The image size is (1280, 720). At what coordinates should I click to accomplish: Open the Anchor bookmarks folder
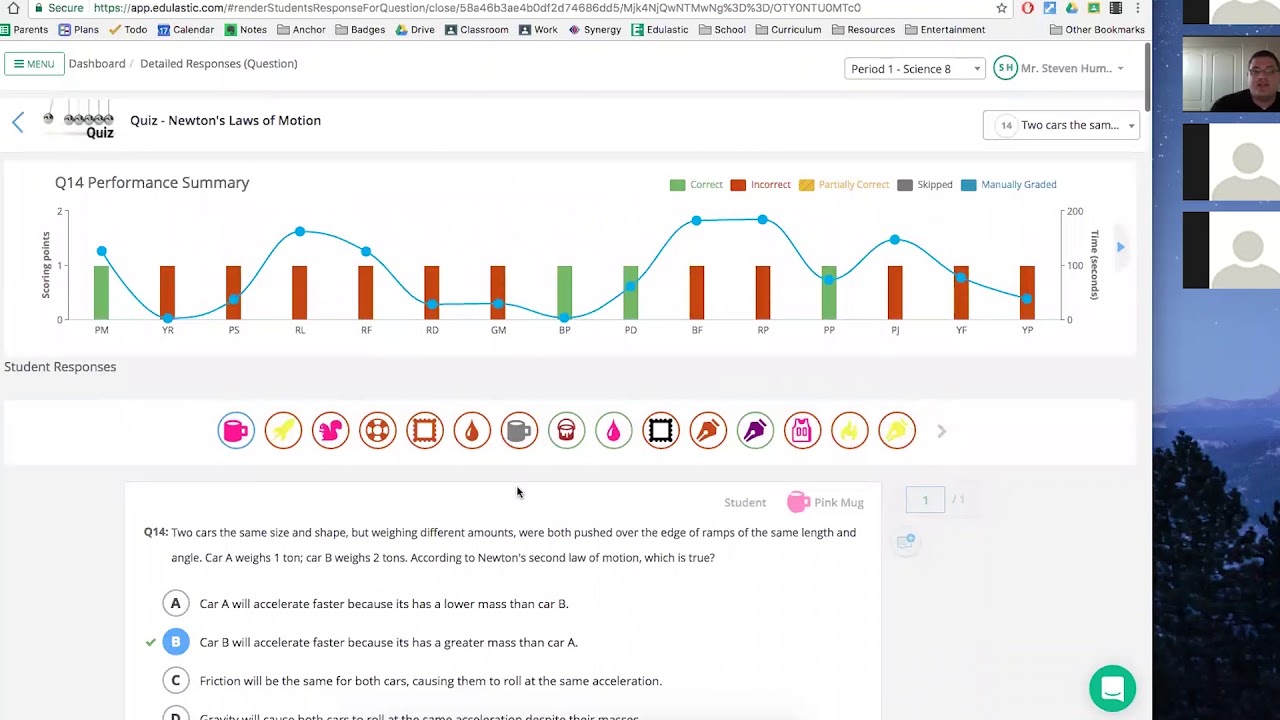301,30
